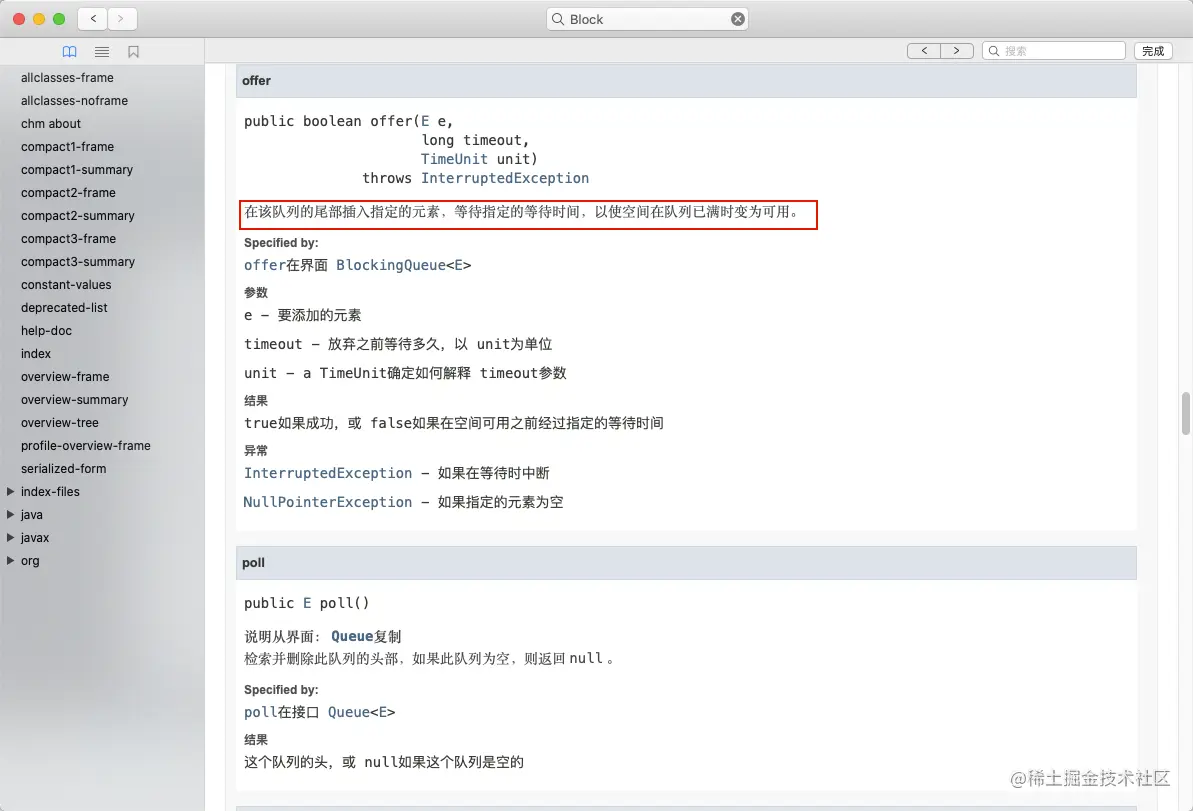This screenshot has width=1193, height=811.
Task: Select index entry in sidebar
Action: point(36,354)
